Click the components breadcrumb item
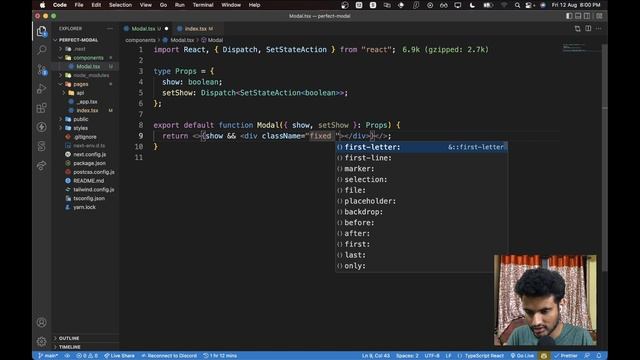This screenshot has height=360, width=640. point(140,40)
